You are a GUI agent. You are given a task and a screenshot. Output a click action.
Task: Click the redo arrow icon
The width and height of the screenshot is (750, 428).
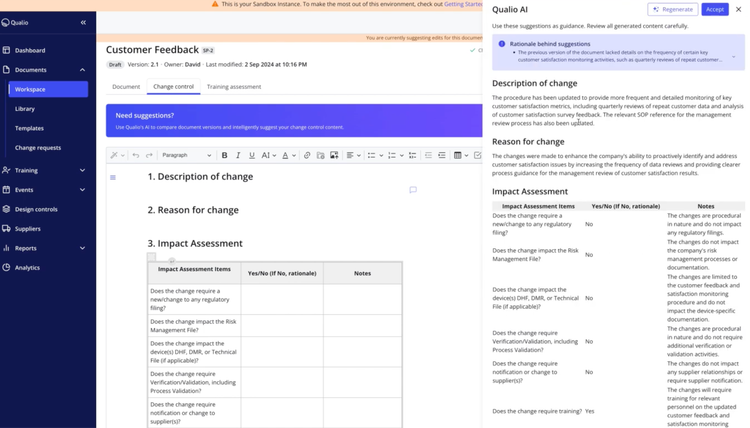(149, 155)
